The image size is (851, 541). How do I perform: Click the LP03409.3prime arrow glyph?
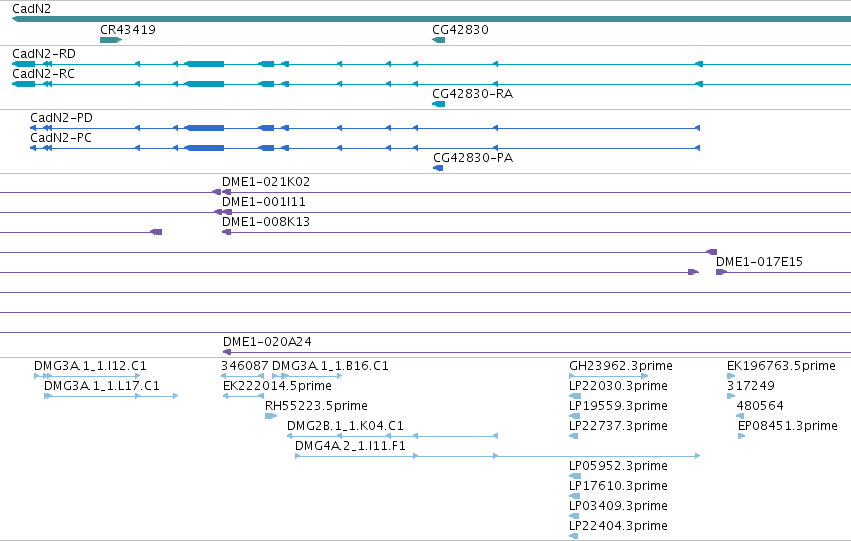pos(574,516)
